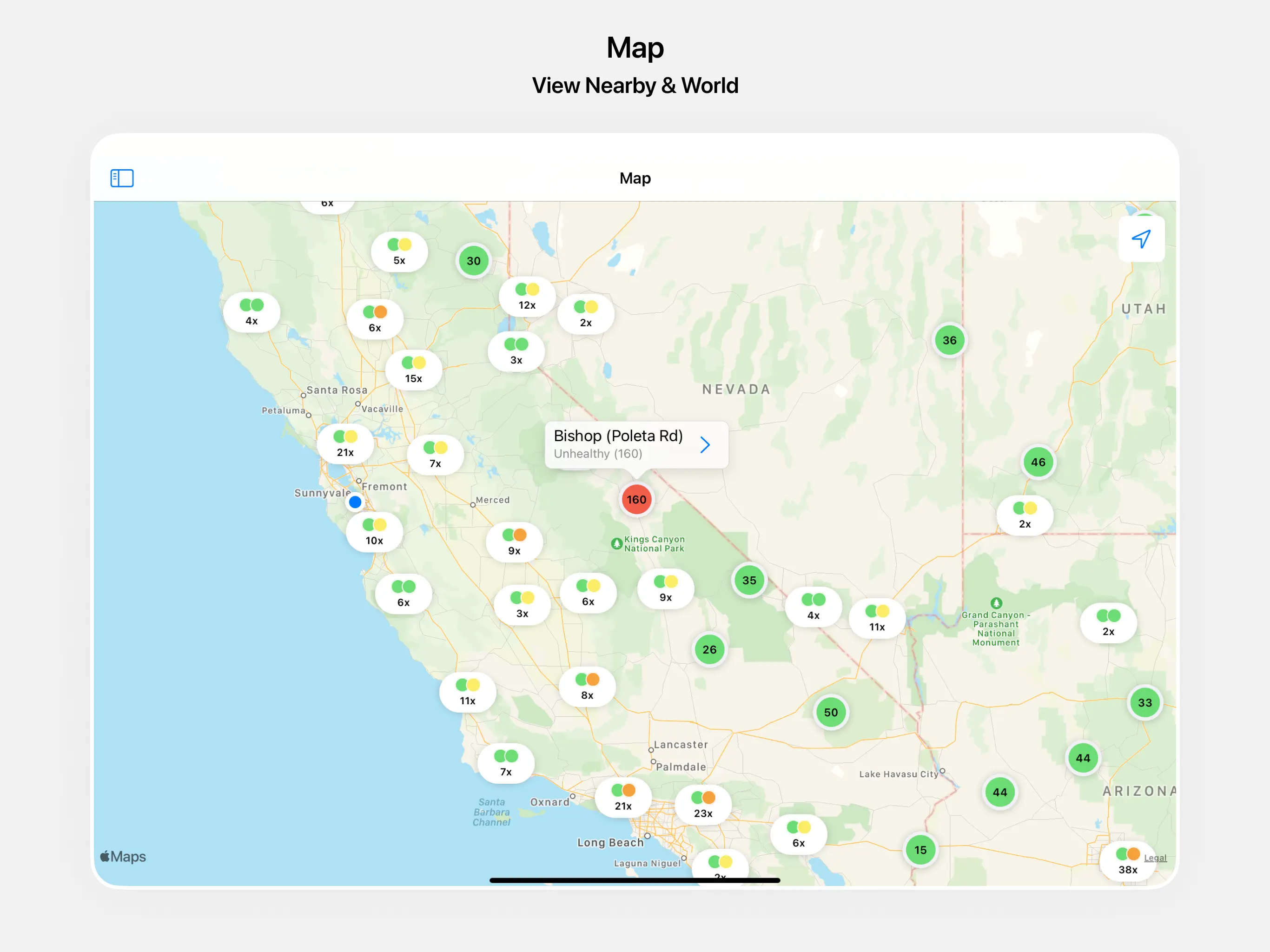Screen dimensions: 1270x952
Task: Click the Bishop (Poleta Rd) callout title
Action: point(618,436)
